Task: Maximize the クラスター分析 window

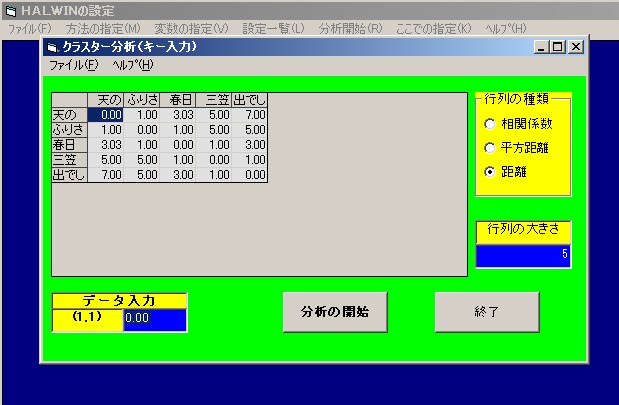Action: click(557, 47)
